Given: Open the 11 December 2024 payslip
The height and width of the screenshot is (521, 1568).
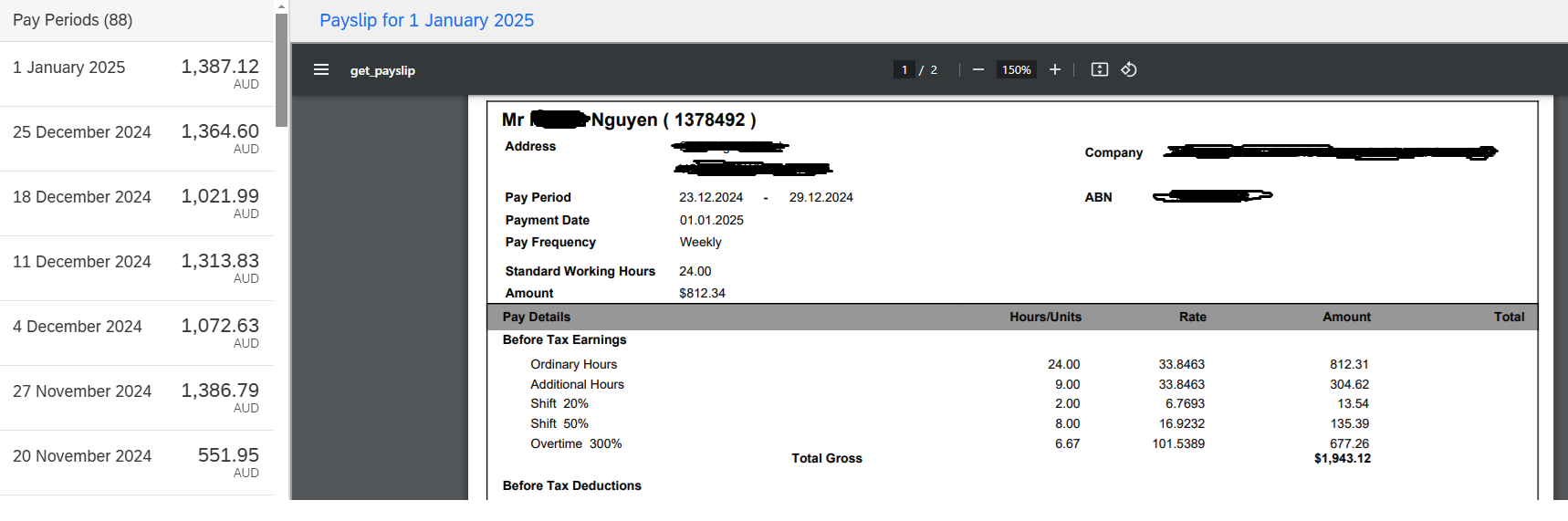Looking at the screenshot, I should point(137,268).
